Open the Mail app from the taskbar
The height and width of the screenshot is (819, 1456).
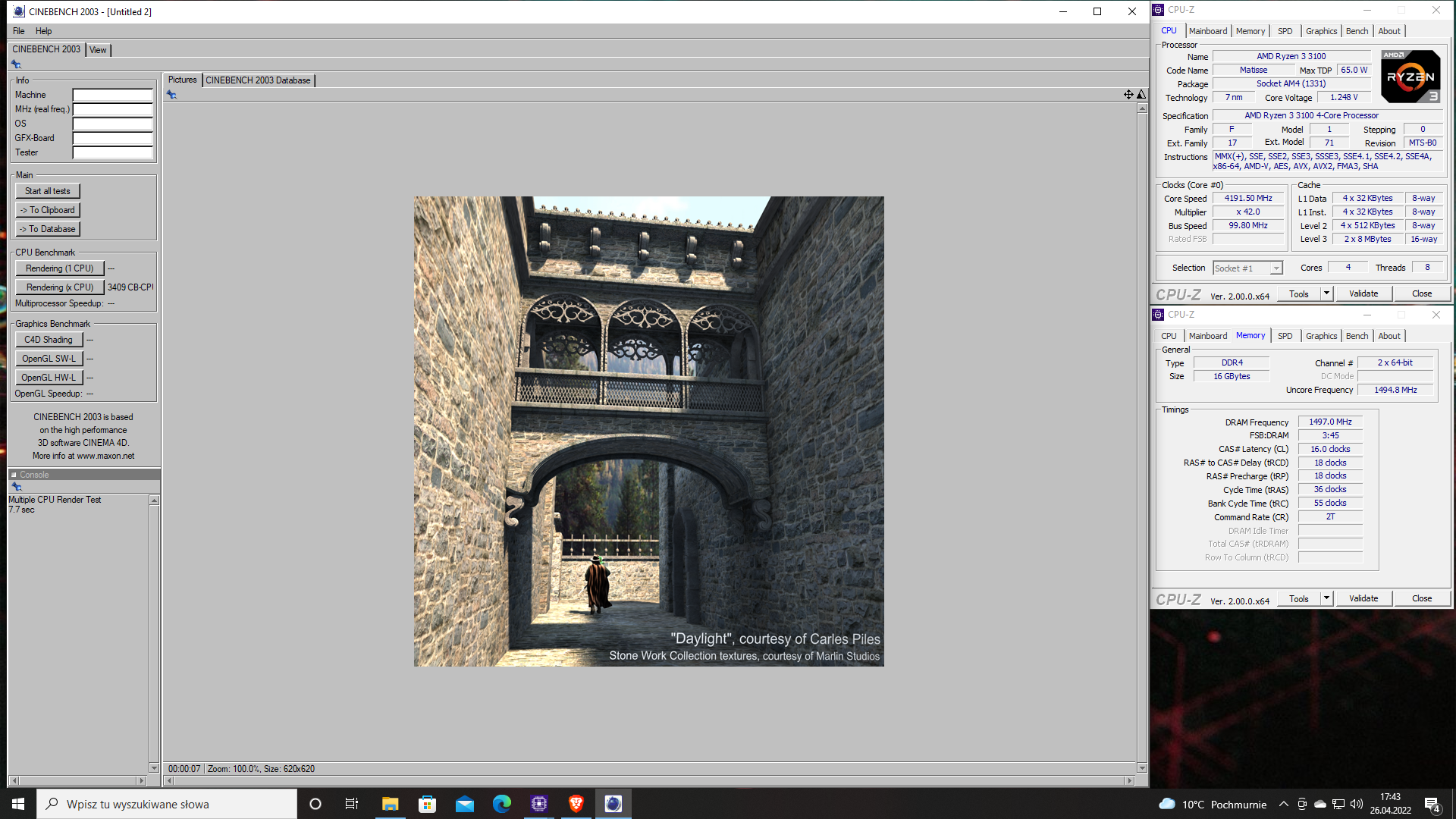(x=464, y=804)
